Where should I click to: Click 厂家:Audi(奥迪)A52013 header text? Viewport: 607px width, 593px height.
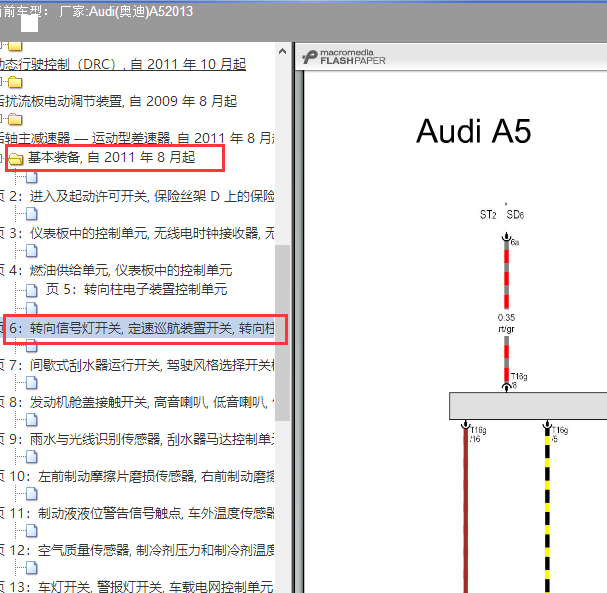126,11
